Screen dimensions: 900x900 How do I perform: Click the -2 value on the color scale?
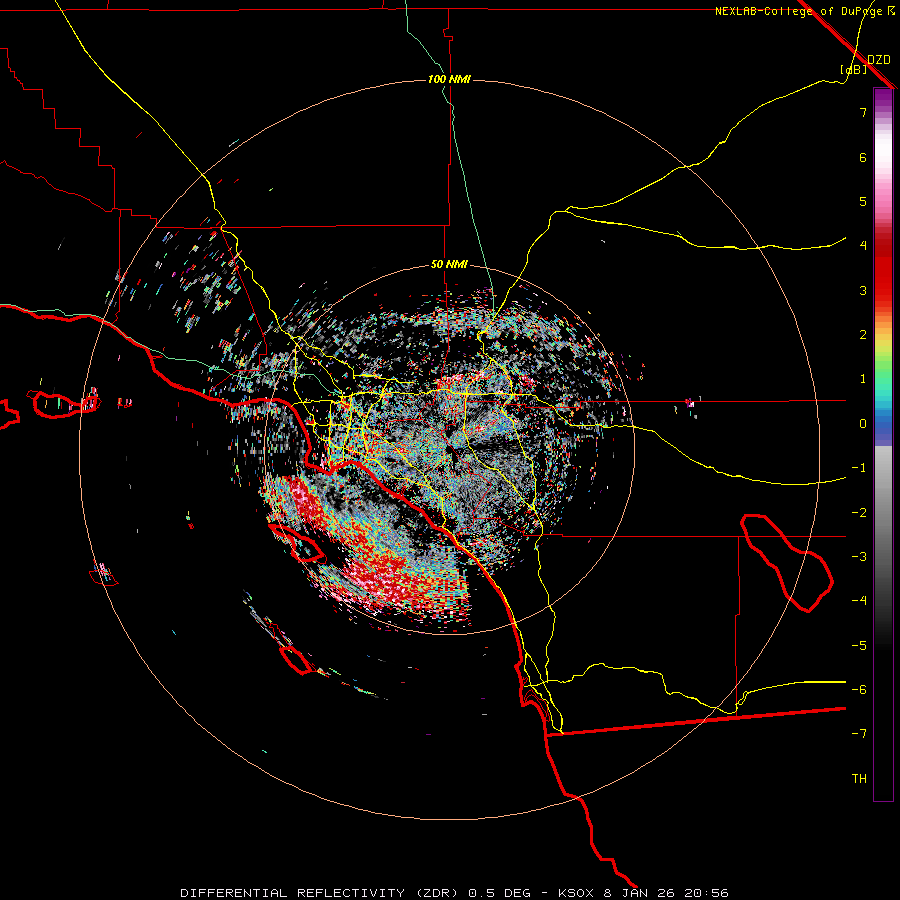(859, 513)
